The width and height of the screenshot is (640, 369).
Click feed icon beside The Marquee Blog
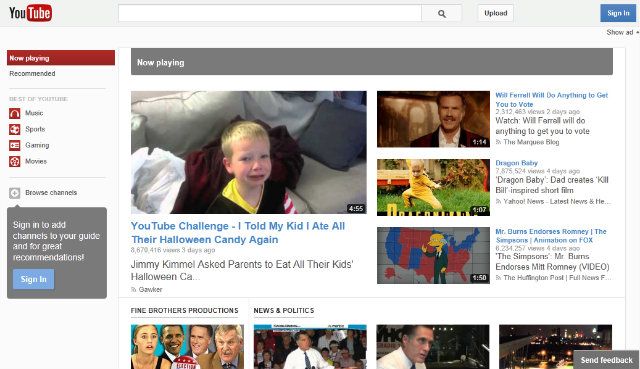click(498, 142)
